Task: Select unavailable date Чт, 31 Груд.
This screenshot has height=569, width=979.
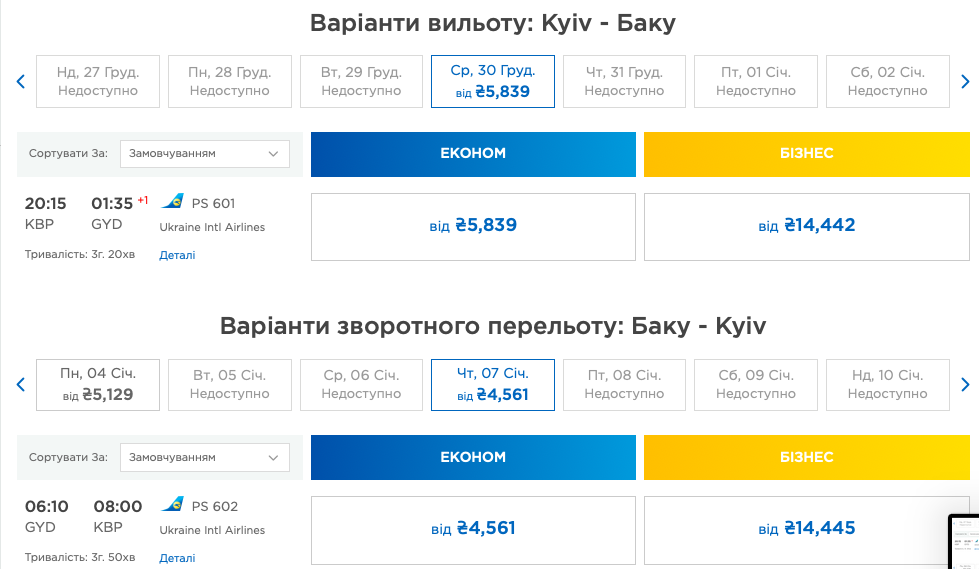Action: [x=624, y=81]
